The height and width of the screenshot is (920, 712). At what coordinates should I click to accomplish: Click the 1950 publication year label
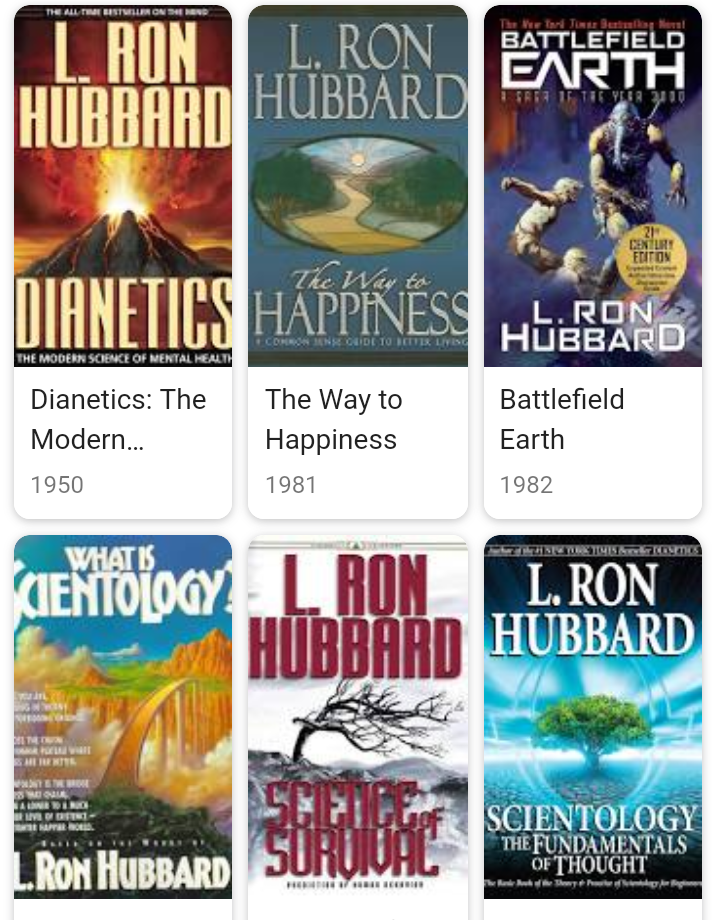click(57, 485)
